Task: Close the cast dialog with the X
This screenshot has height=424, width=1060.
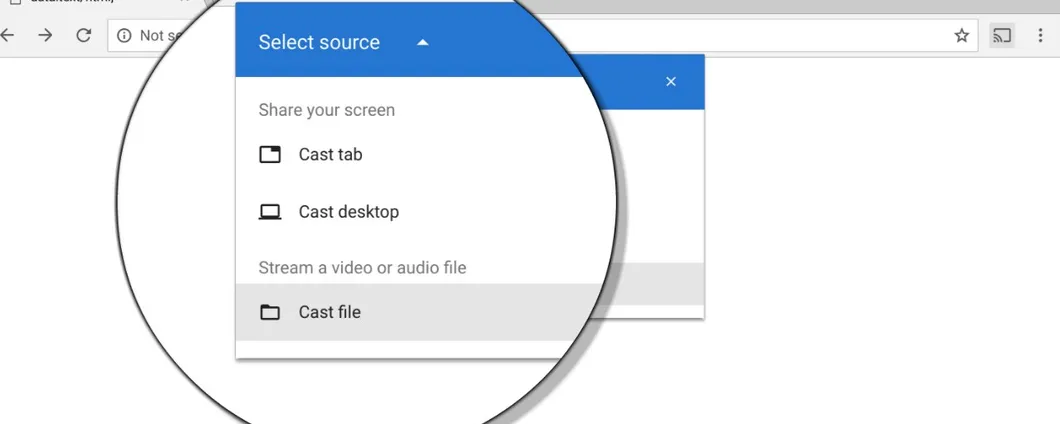Action: (x=671, y=81)
